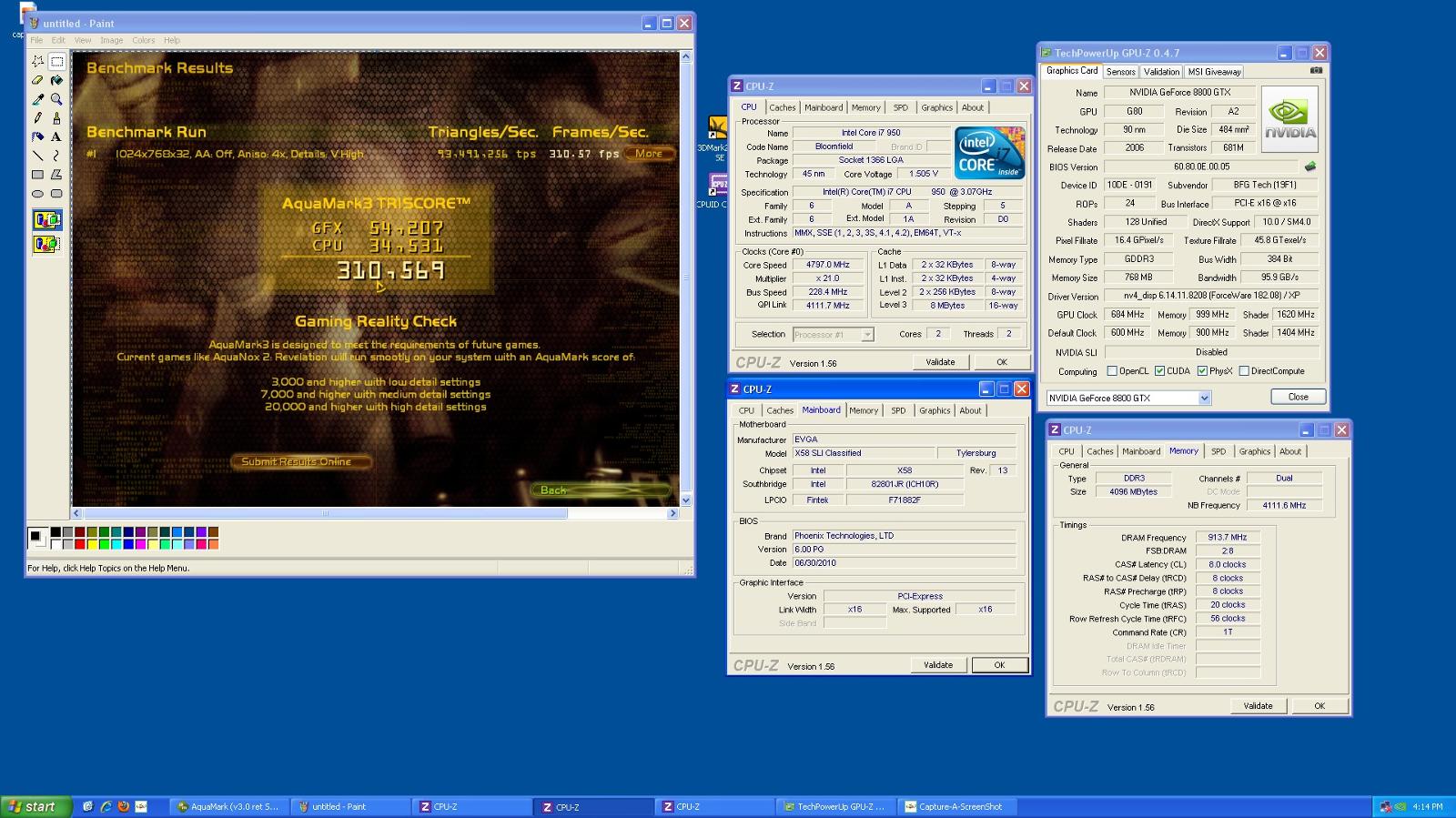Click the Close button in GPU-Z
The width and height of the screenshot is (1456, 818).
pyautogui.click(x=1298, y=397)
